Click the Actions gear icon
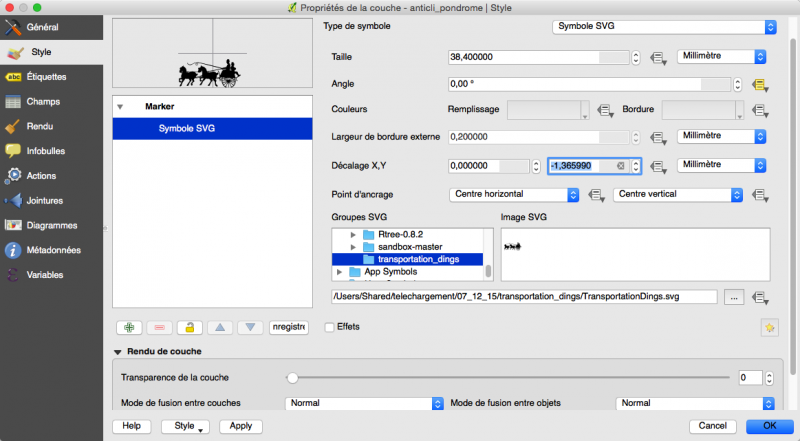Viewport: 800px width, 441px height. point(14,176)
